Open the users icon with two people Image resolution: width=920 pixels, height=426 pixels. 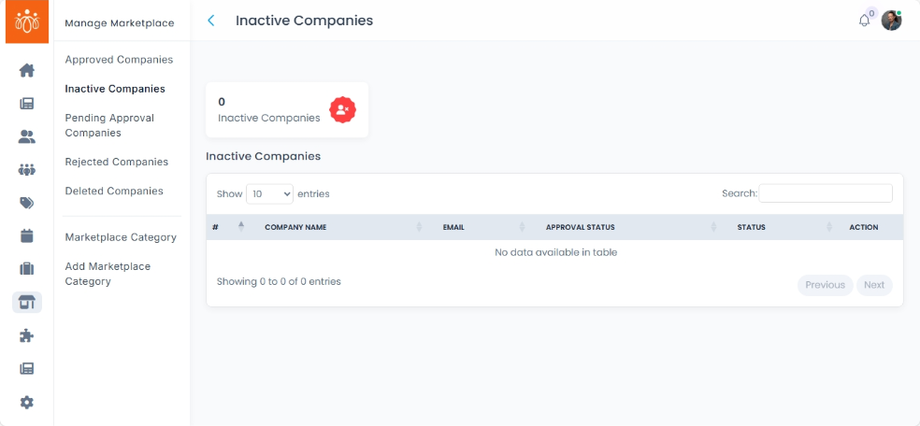click(x=27, y=137)
